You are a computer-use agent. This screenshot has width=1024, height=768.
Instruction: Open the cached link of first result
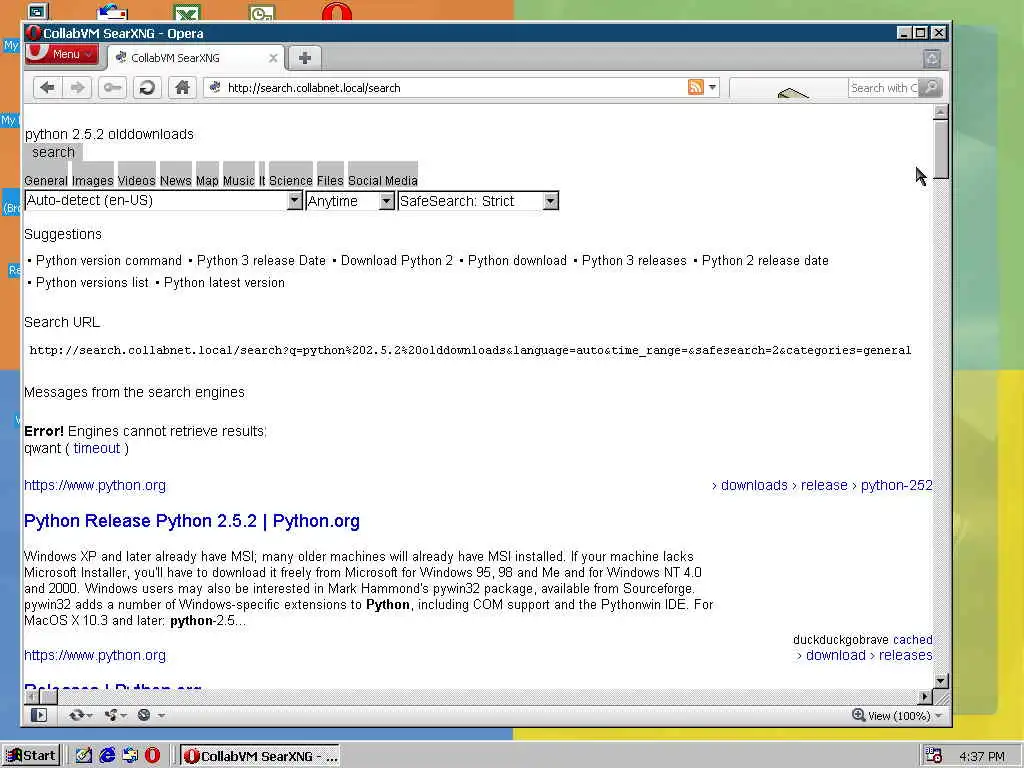[x=912, y=640]
